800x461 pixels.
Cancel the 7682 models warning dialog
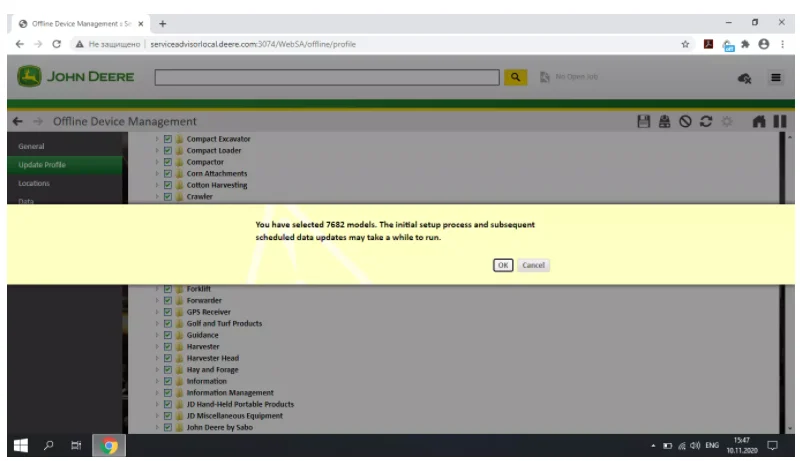(533, 265)
